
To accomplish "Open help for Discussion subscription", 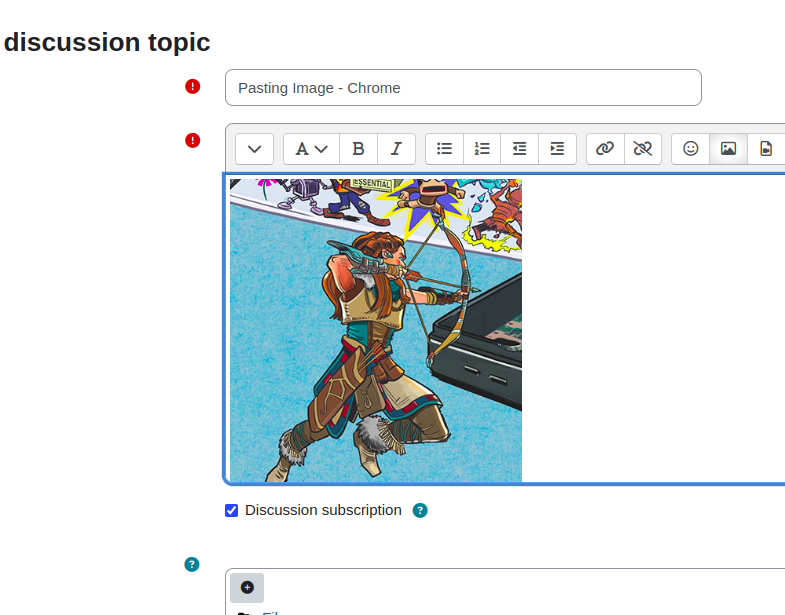I will (420, 510).
